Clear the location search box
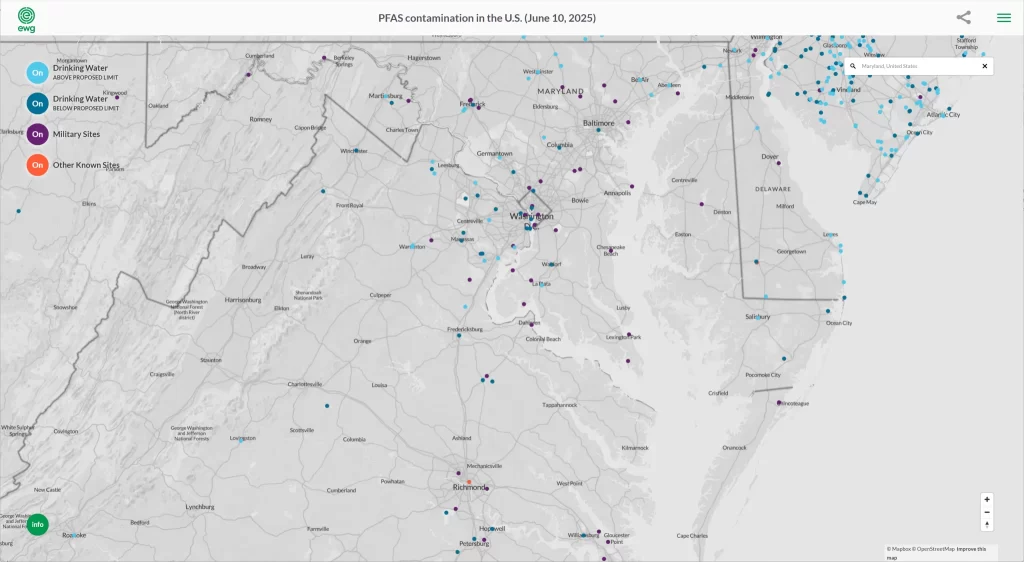Image resolution: width=1024 pixels, height=562 pixels. pyautogui.click(x=984, y=66)
